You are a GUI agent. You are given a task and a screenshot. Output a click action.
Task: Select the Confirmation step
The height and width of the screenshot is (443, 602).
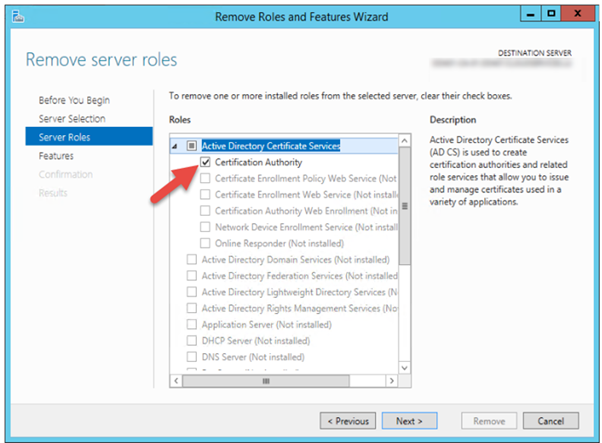click(66, 174)
